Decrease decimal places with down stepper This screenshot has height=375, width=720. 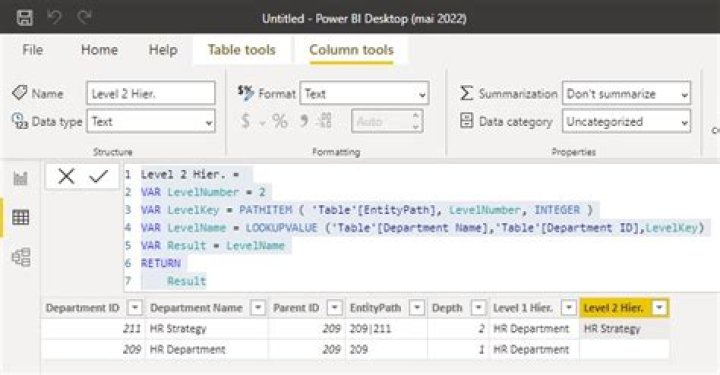pyautogui.click(x=416, y=127)
